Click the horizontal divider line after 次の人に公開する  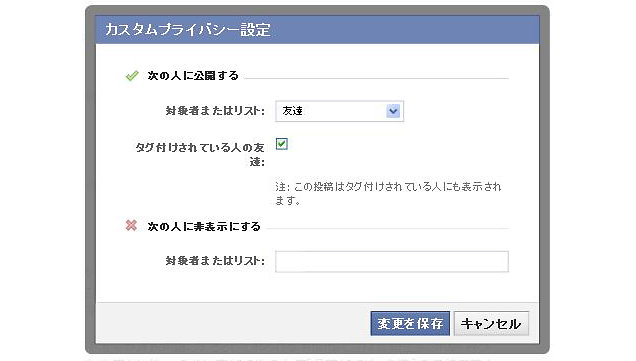pyautogui.click(x=377, y=78)
